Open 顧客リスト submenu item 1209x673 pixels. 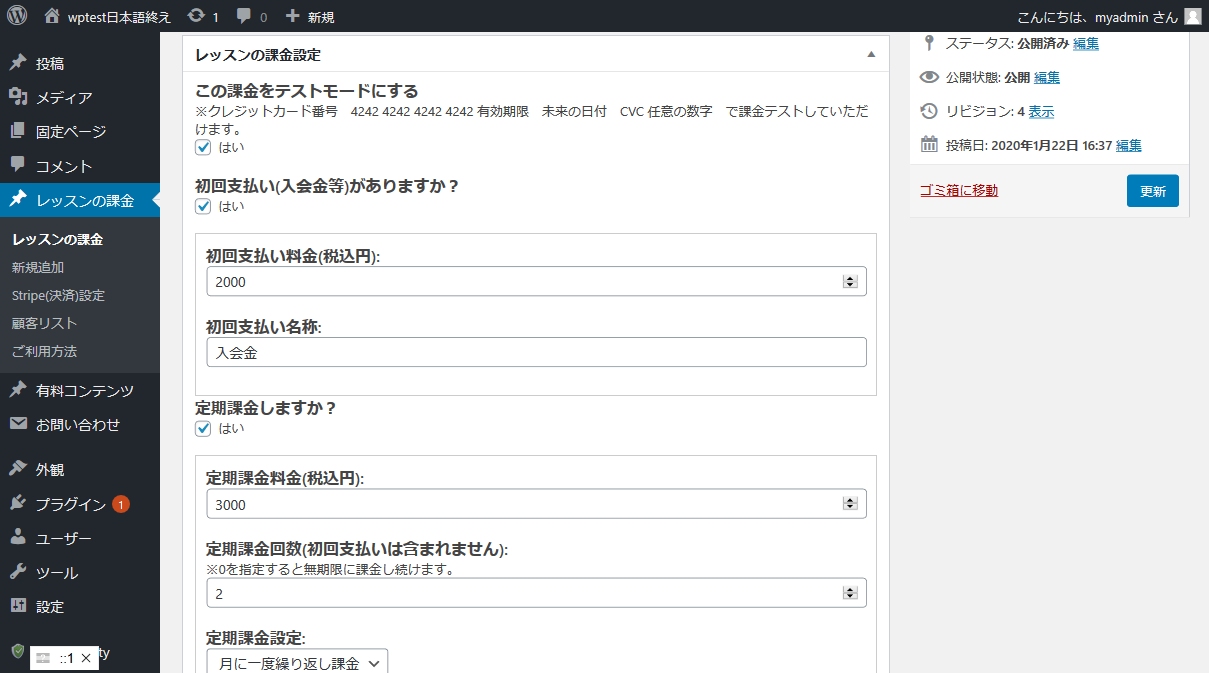point(44,323)
